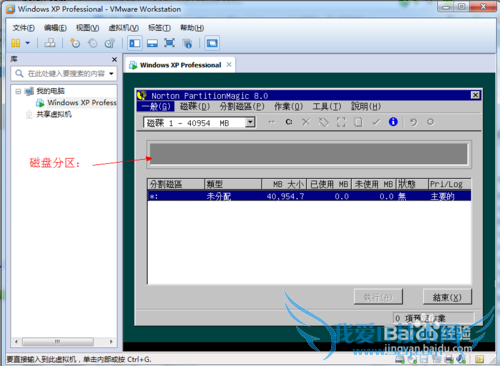Click the delete partition X icon

306,122
